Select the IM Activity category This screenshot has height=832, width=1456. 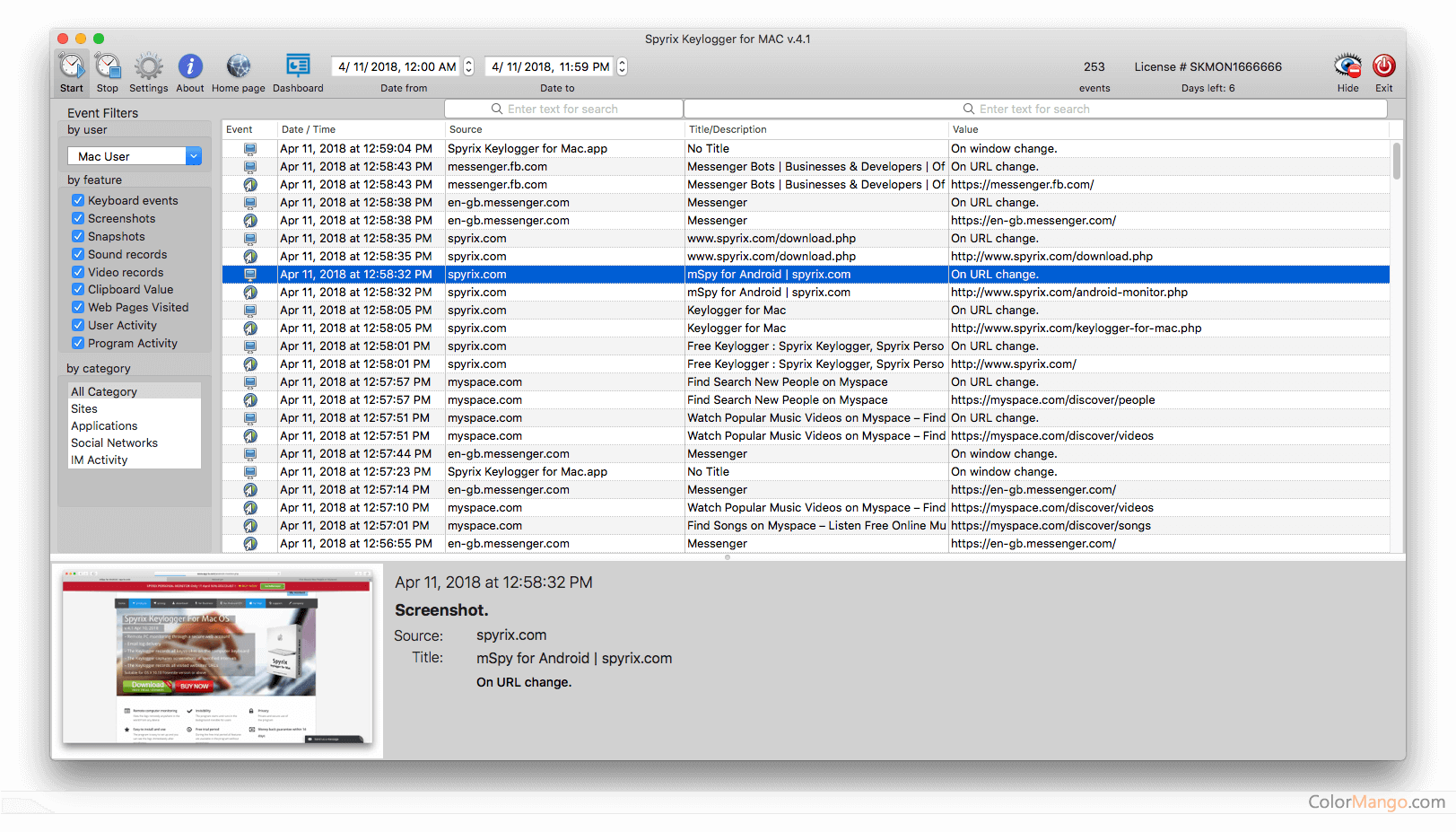point(100,460)
